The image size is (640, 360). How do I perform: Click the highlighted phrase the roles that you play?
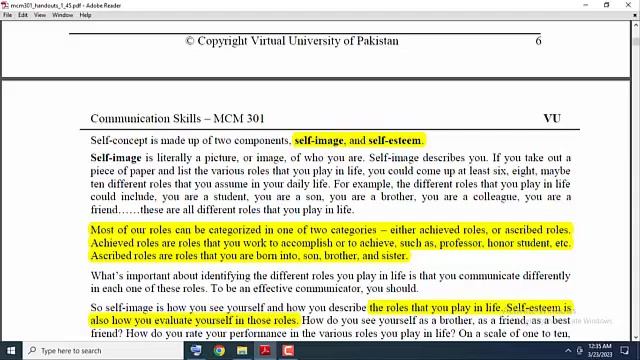[435, 307]
